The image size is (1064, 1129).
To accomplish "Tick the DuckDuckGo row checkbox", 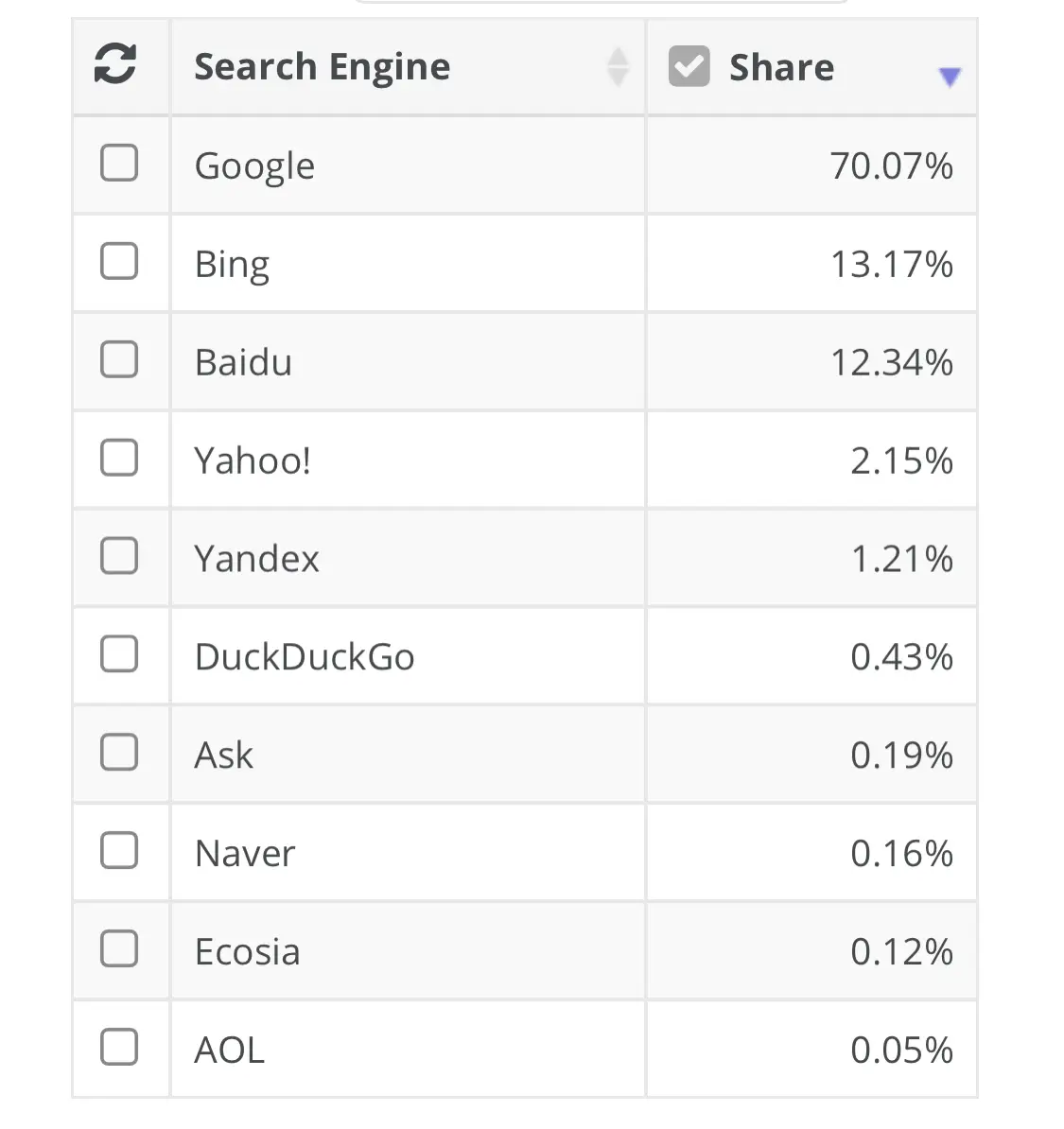I will click(x=119, y=654).
